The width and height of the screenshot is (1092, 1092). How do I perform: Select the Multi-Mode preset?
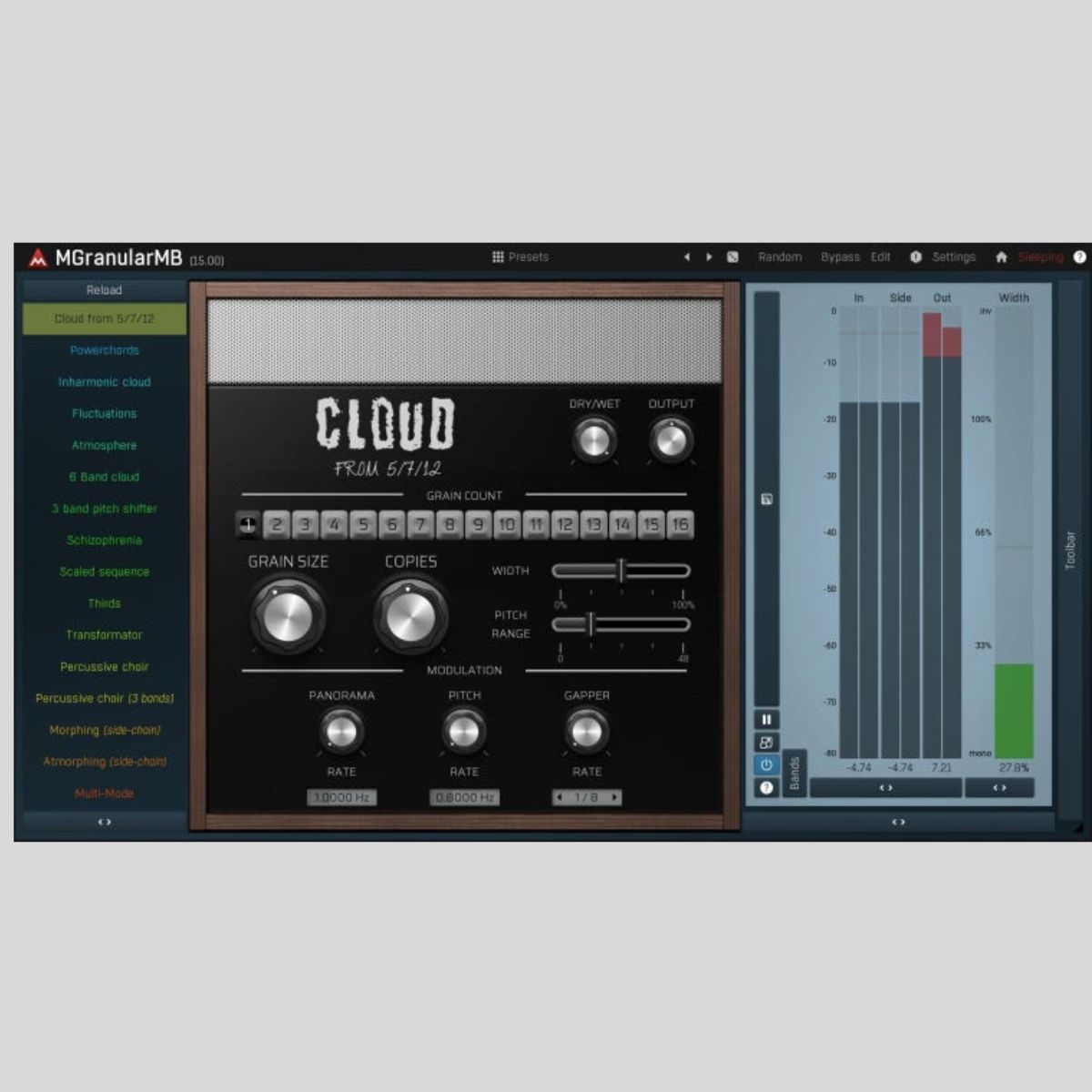pyautogui.click(x=105, y=794)
